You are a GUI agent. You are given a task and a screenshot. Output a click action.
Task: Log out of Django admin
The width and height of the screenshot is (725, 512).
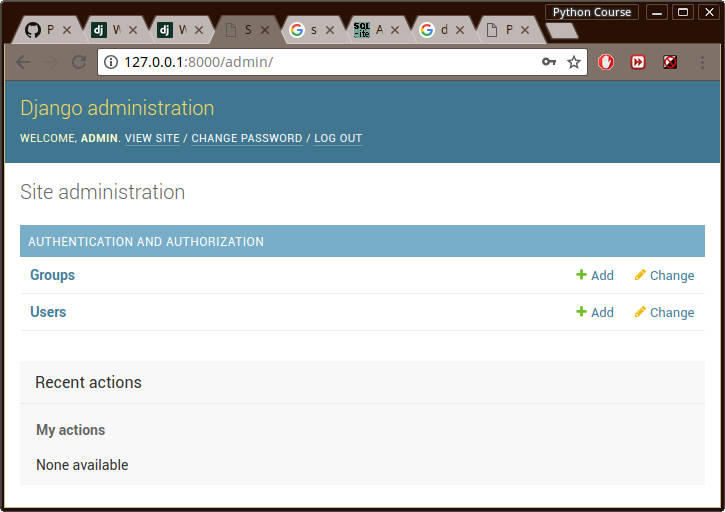pyautogui.click(x=338, y=138)
